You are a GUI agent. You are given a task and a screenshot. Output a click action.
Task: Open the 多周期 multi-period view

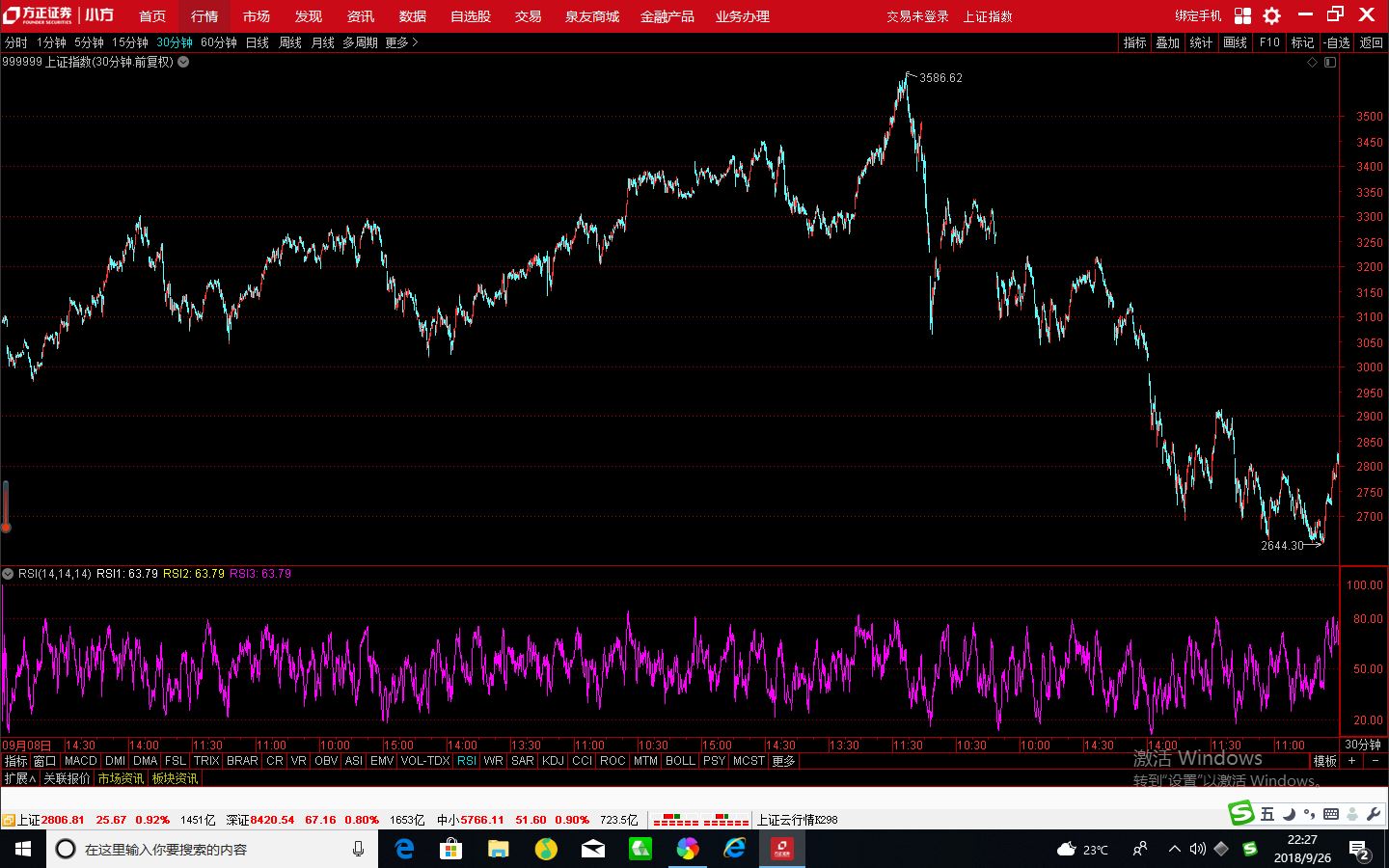tap(360, 42)
